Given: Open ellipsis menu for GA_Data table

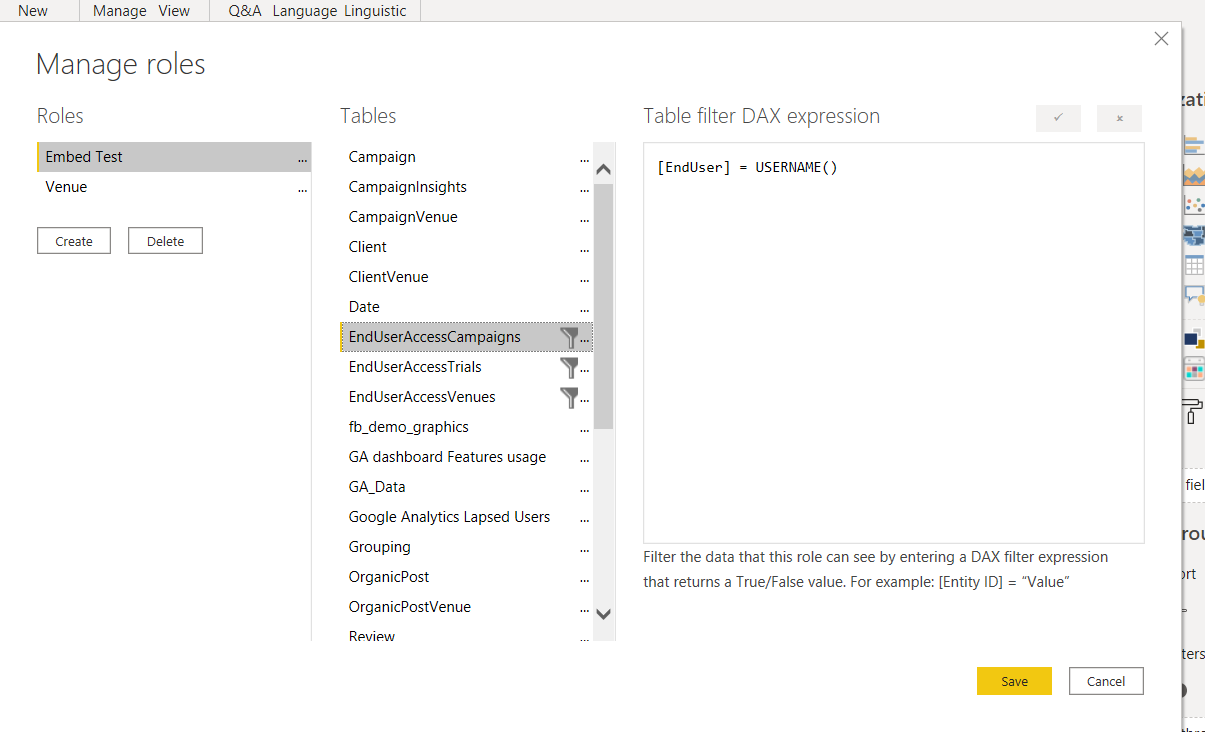Looking at the screenshot, I should 585,489.
